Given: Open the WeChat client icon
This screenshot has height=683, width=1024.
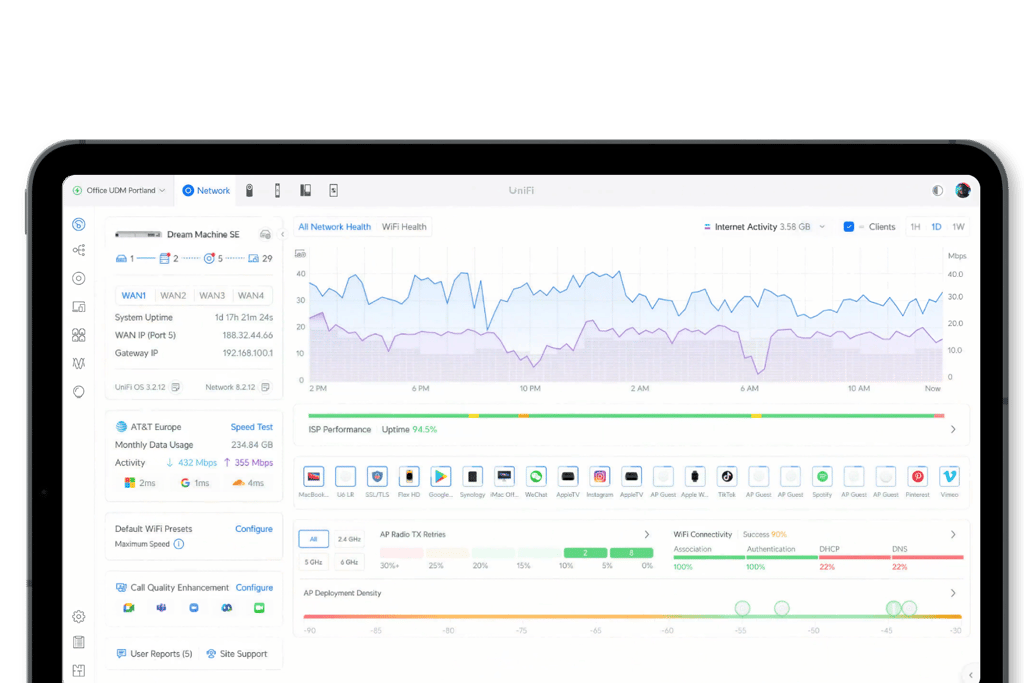Looking at the screenshot, I should (x=536, y=477).
